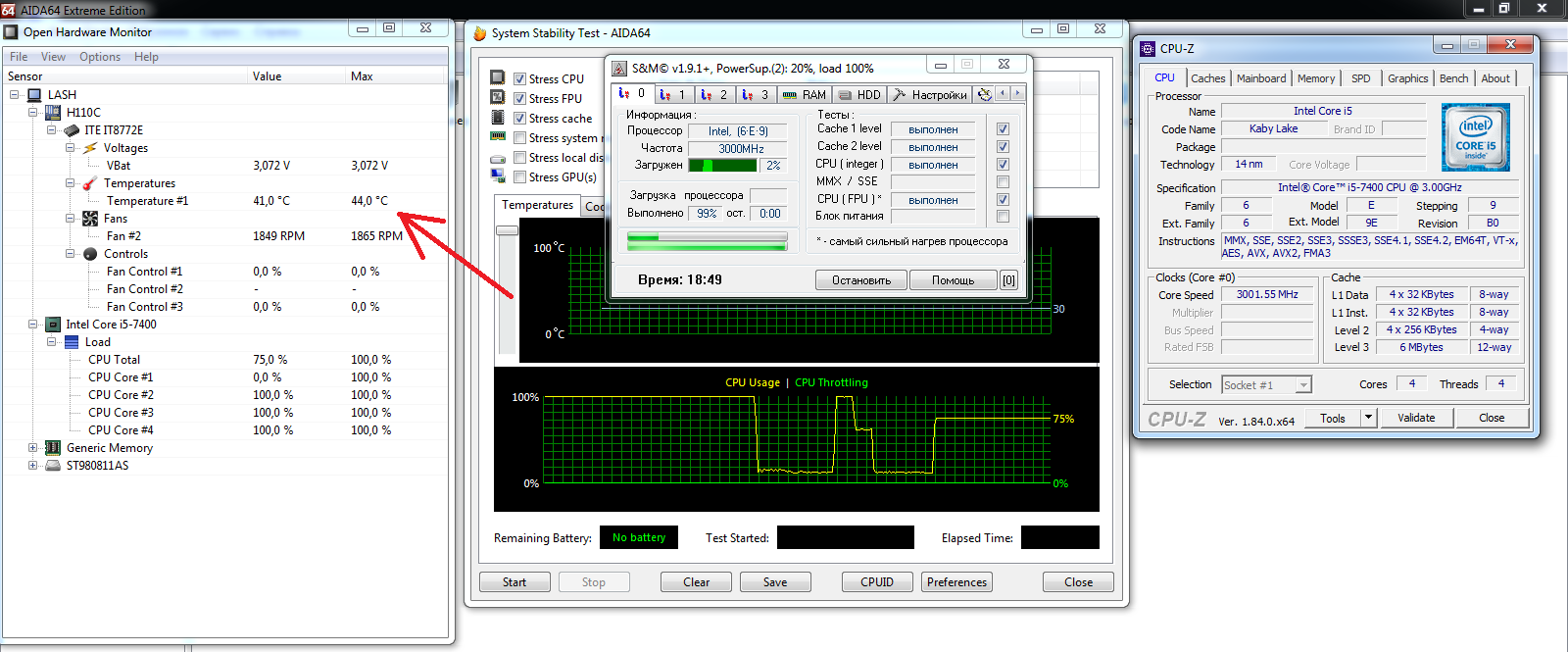The width and height of the screenshot is (1568, 652).
Task: Open the Options menu in Open Hardware Monitor
Action: [x=100, y=57]
